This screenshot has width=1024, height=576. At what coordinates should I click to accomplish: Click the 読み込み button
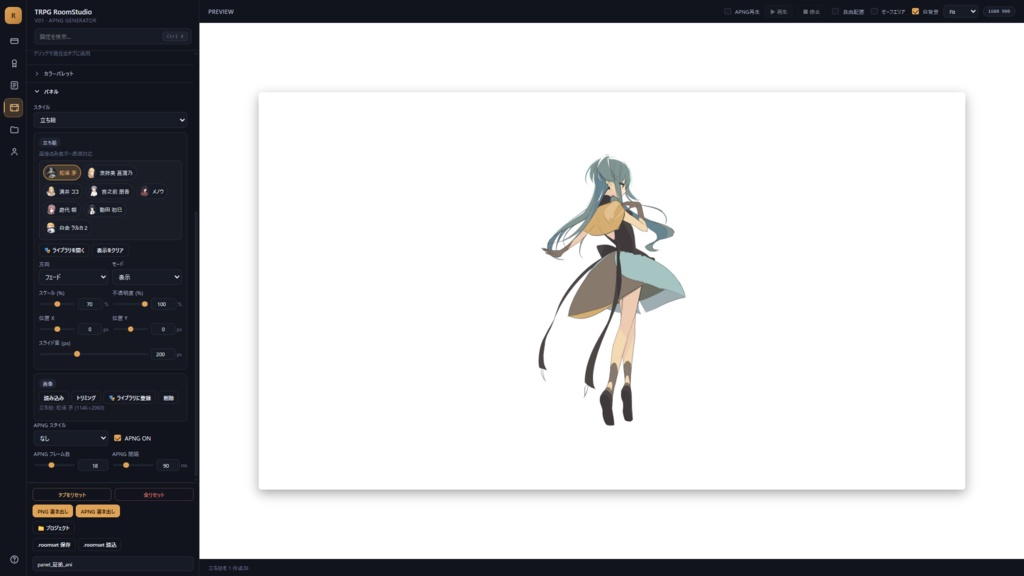tap(54, 398)
